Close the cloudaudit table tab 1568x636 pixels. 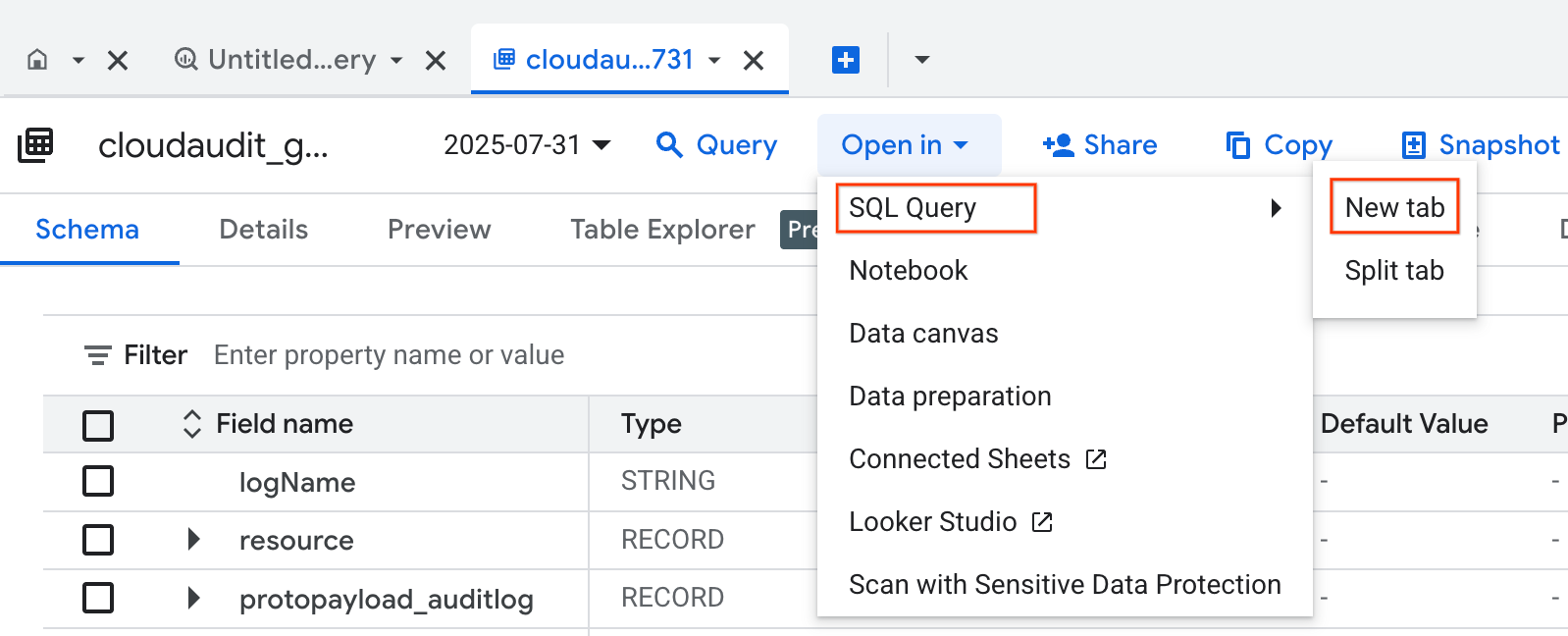tap(754, 61)
